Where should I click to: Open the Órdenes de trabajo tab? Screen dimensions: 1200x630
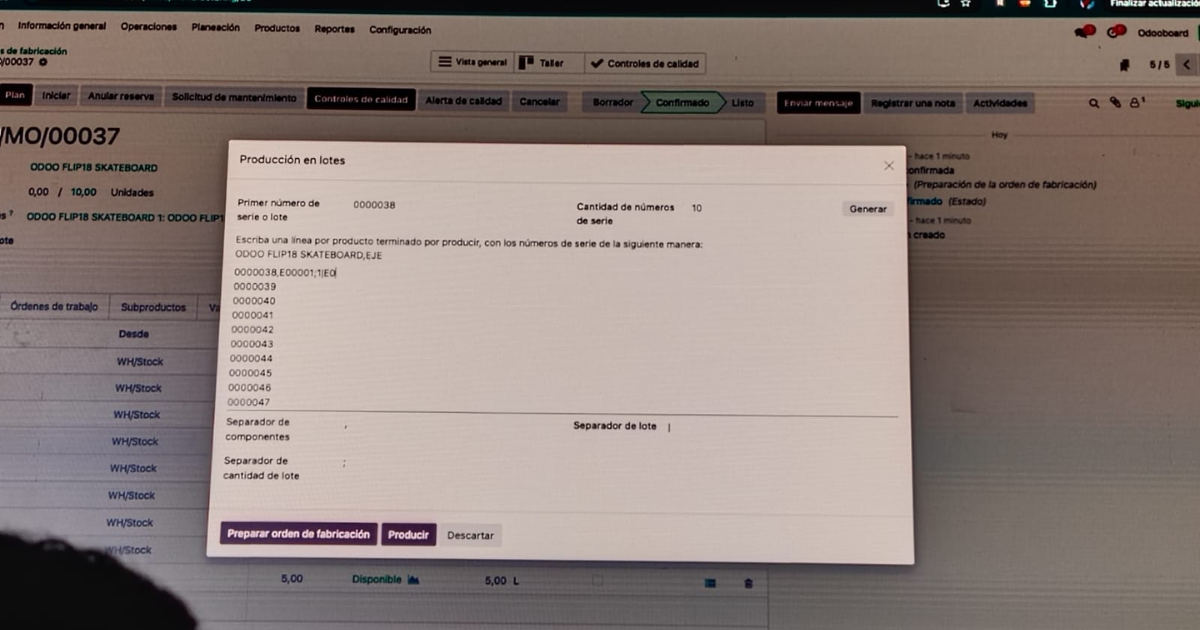[x=54, y=307]
